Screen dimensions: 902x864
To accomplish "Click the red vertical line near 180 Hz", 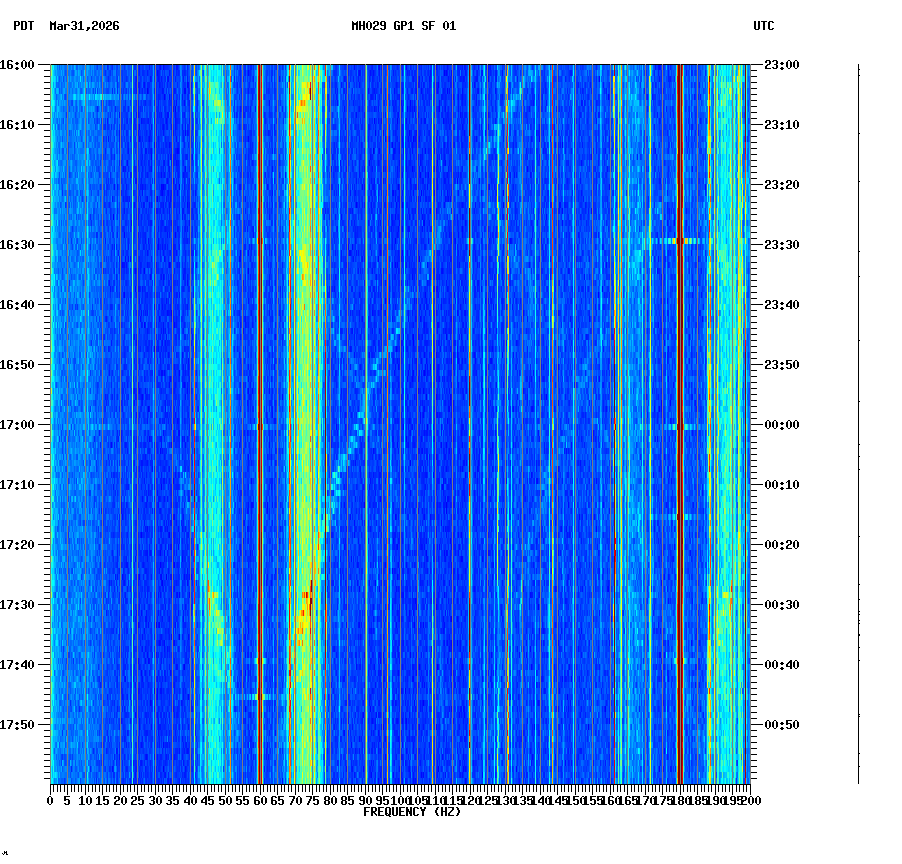I will tap(679, 400).
